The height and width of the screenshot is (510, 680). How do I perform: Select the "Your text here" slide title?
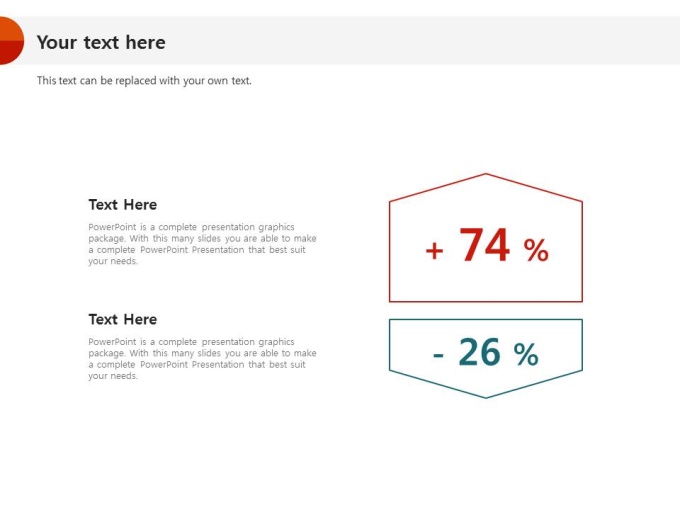point(101,42)
